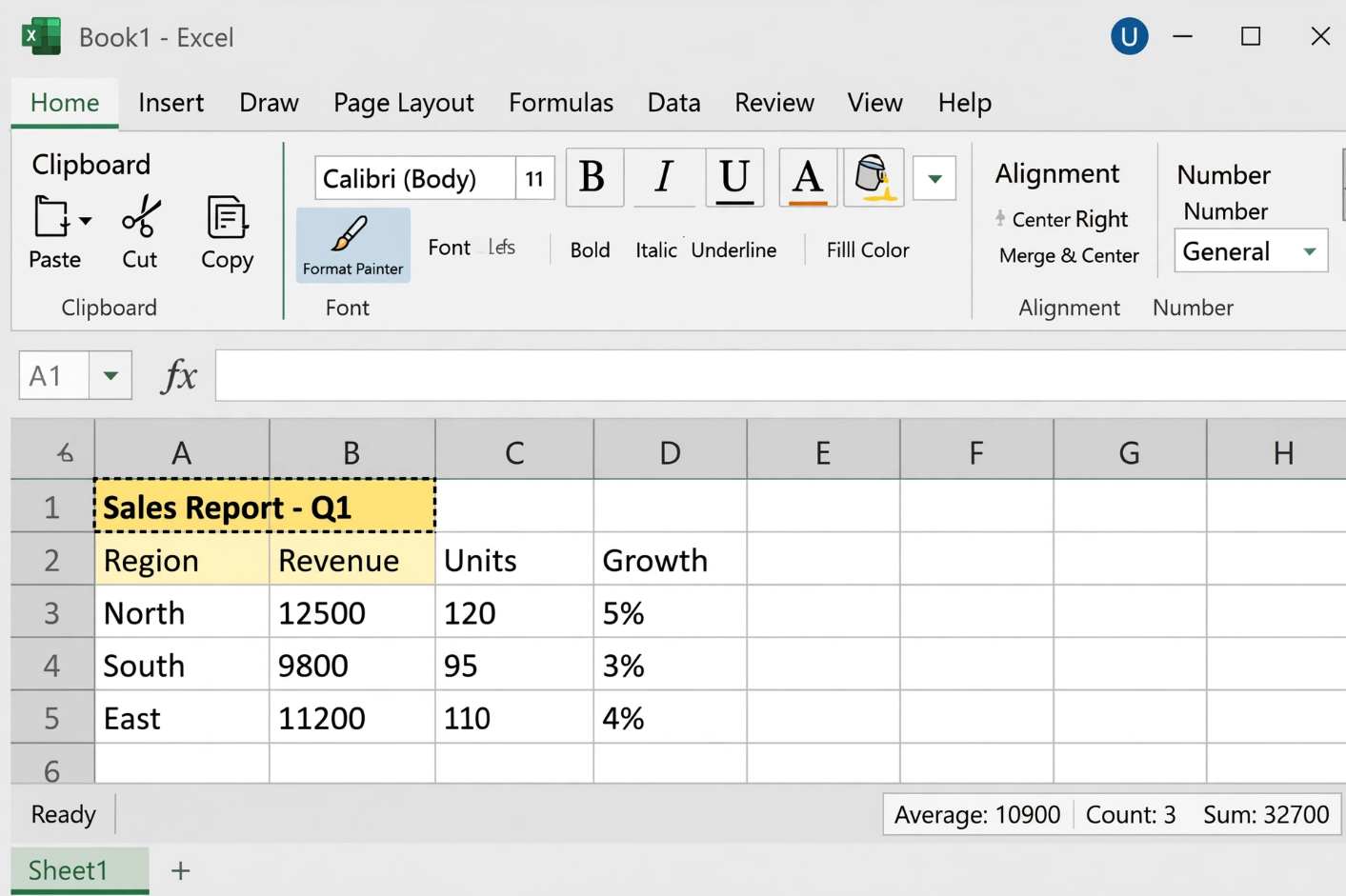Screen dimensions: 1346x896
Task: Select all cells with corner triangle
Action: tap(53, 450)
